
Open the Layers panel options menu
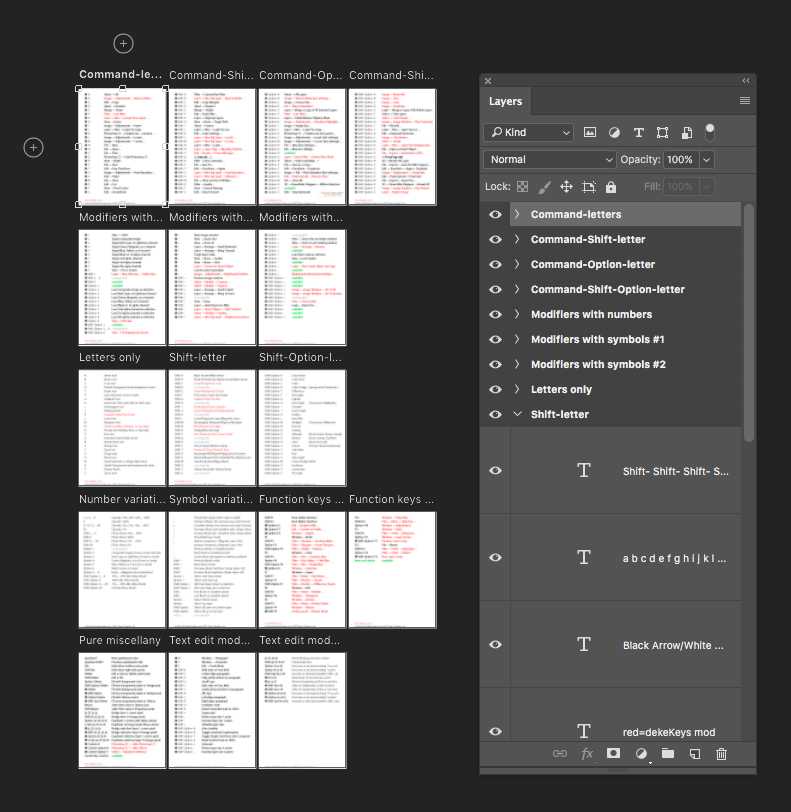(745, 101)
